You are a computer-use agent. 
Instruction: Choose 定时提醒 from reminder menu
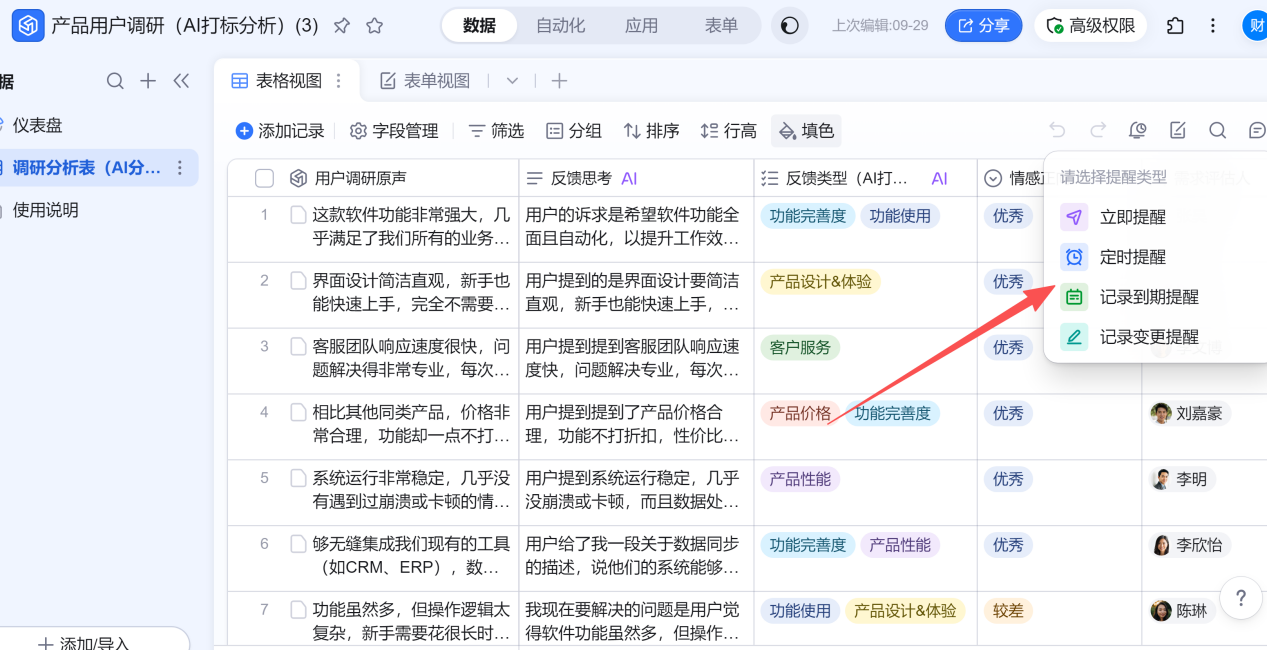pyautogui.click(x=1132, y=257)
